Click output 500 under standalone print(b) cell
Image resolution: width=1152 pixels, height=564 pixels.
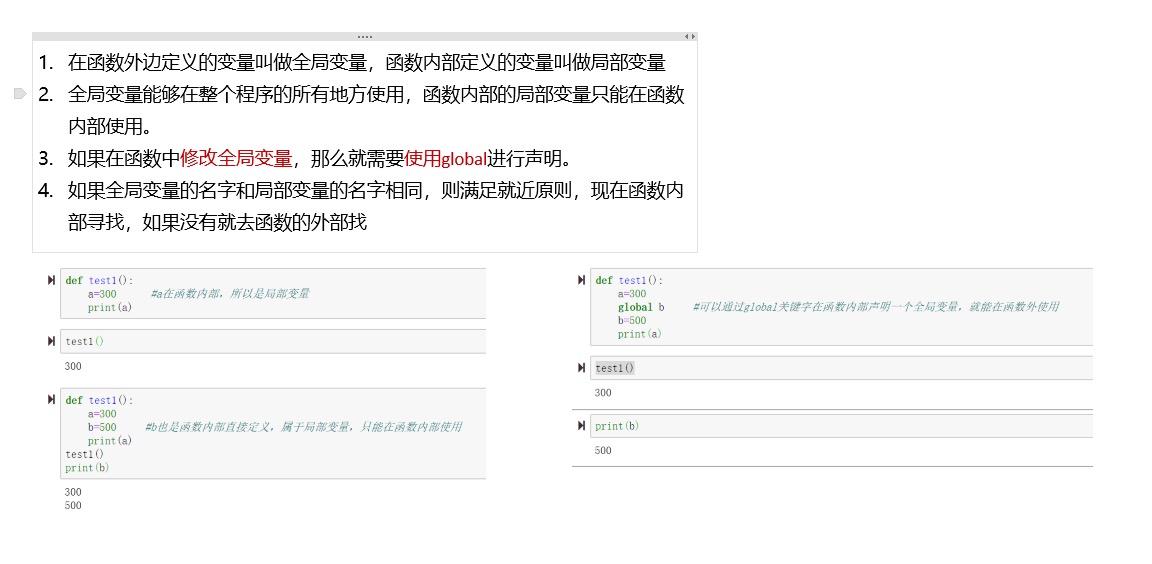(x=603, y=450)
